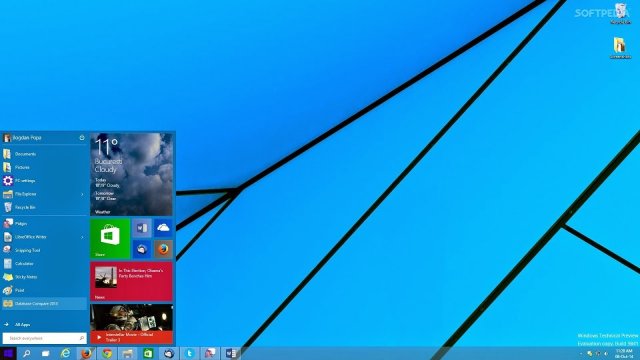Open the Twitter app on the taskbar
The height and width of the screenshot is (360, 640).
click(189, 353)
